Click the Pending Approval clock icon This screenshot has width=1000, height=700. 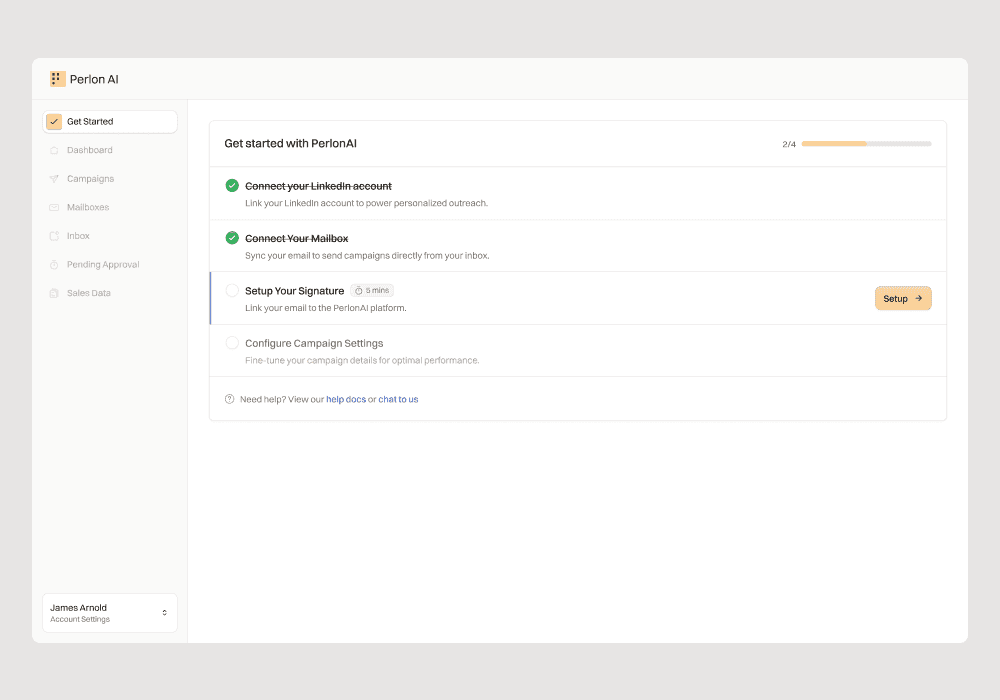[54, 264]
